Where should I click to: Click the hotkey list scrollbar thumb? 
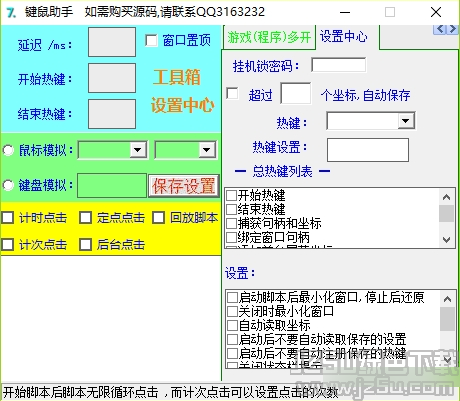447,213
